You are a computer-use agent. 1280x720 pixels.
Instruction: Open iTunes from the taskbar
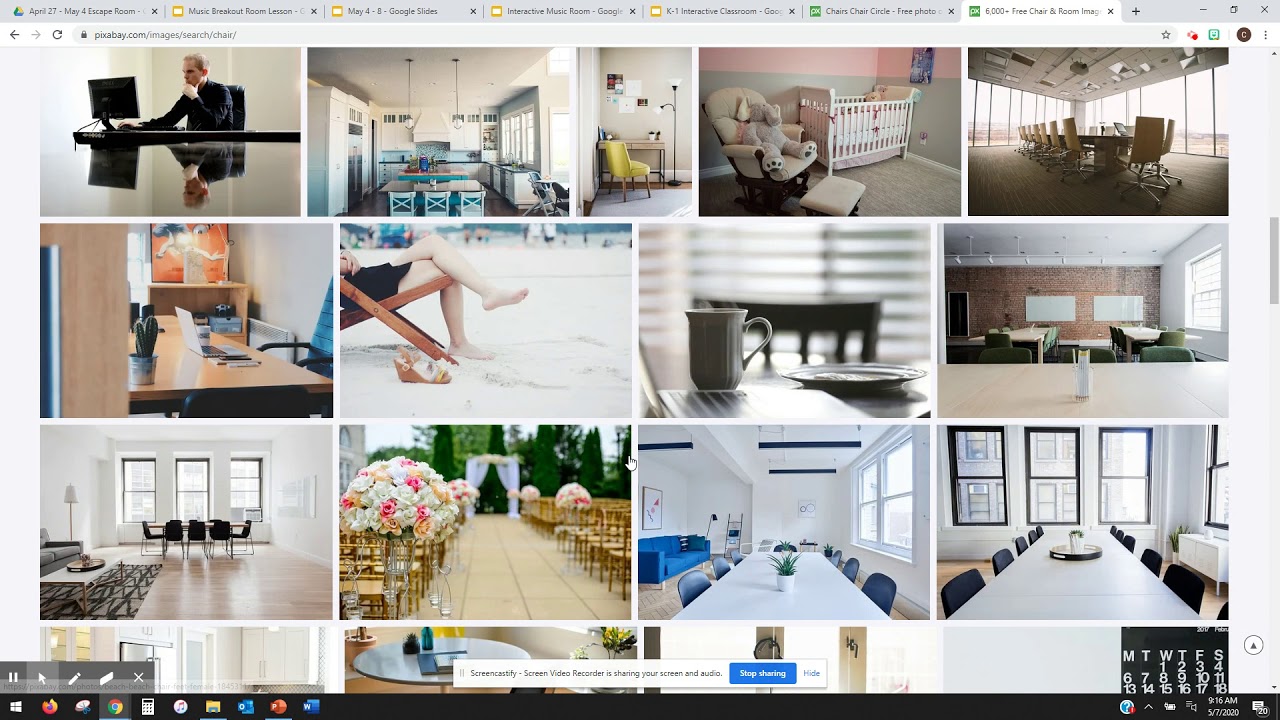pos(180,707)
